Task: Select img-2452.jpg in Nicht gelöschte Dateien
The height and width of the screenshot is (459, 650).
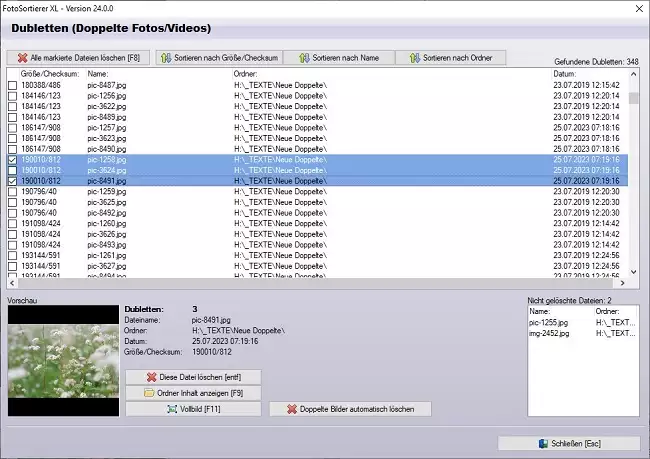Action: pyautogui.click(x=548, y=333)
